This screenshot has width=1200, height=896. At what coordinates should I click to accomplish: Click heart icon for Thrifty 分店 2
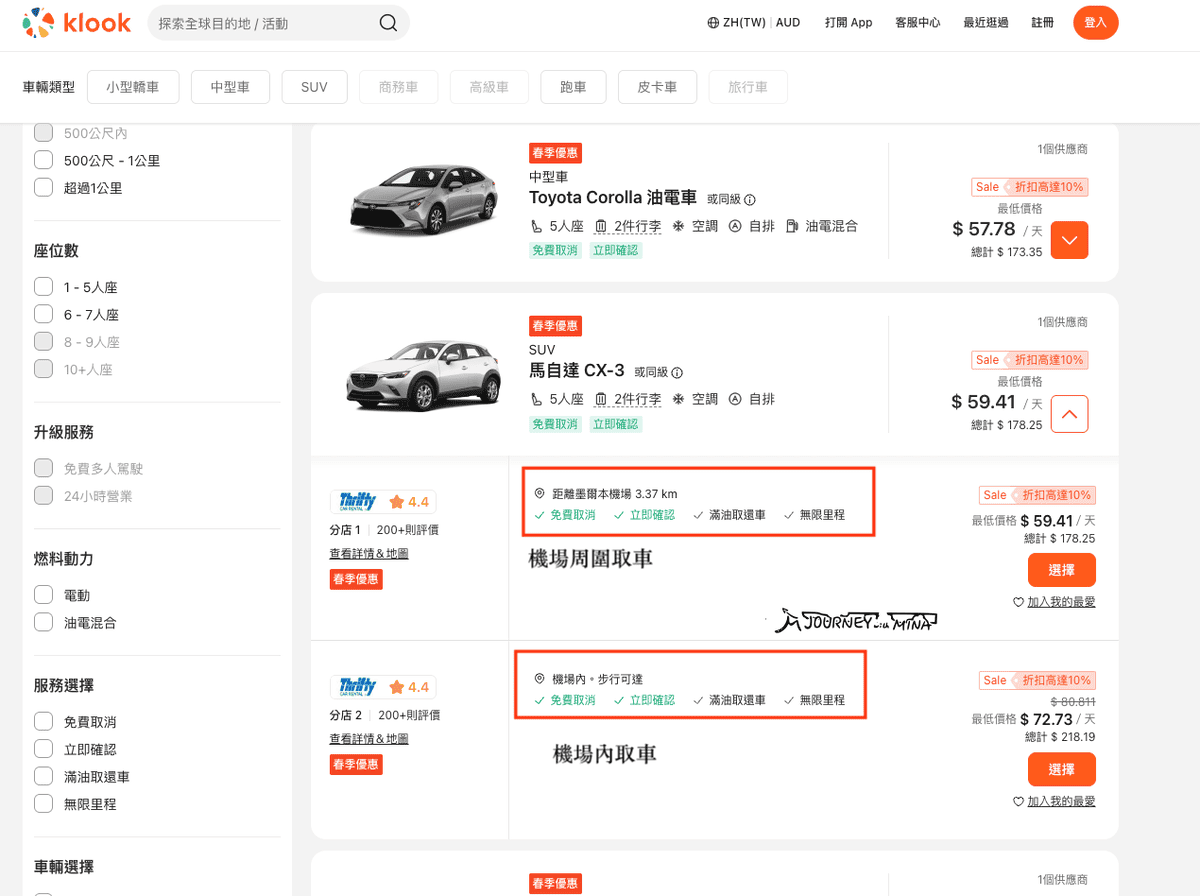pos(1019,801)
